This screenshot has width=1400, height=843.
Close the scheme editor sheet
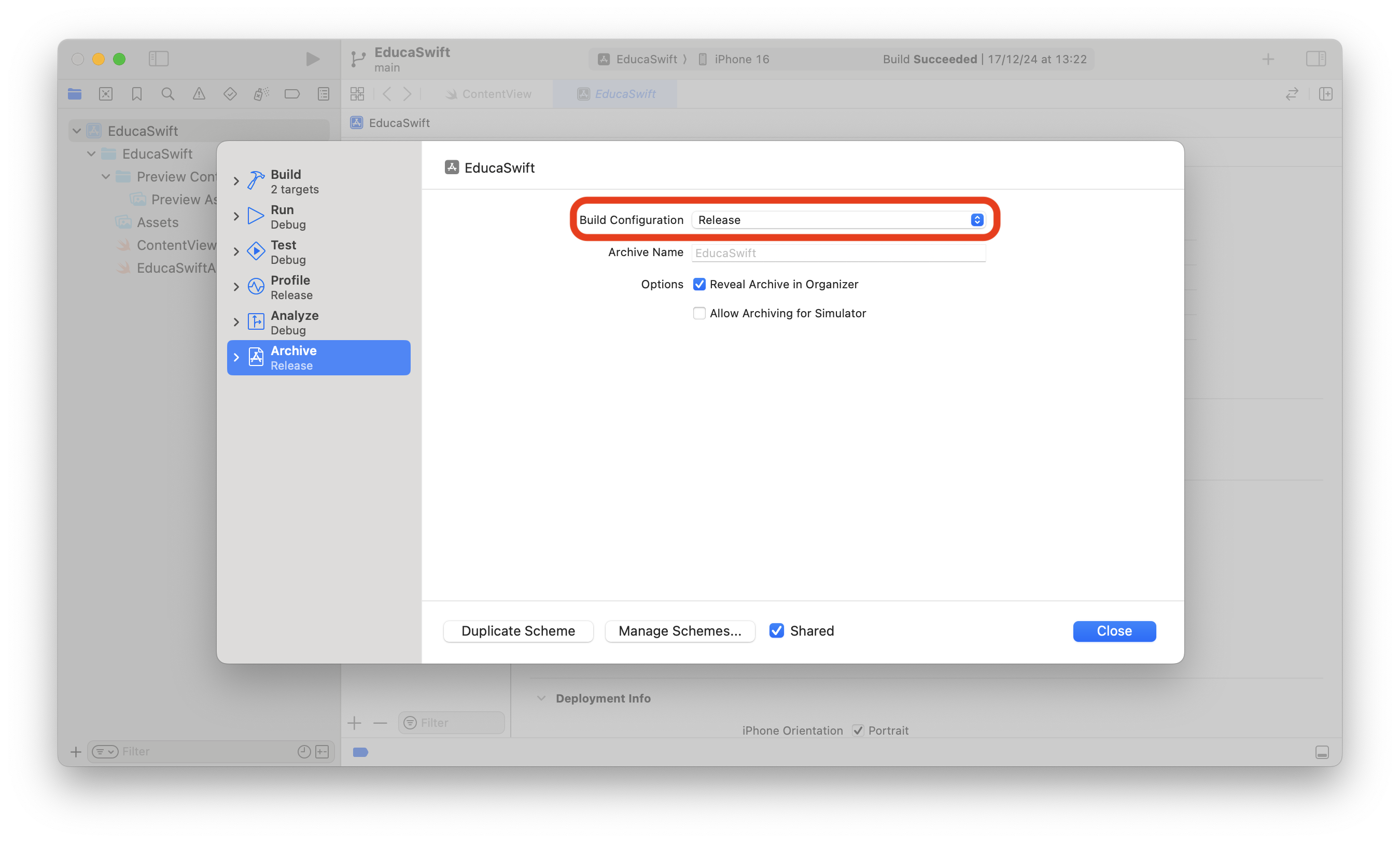pos(1114,630)
